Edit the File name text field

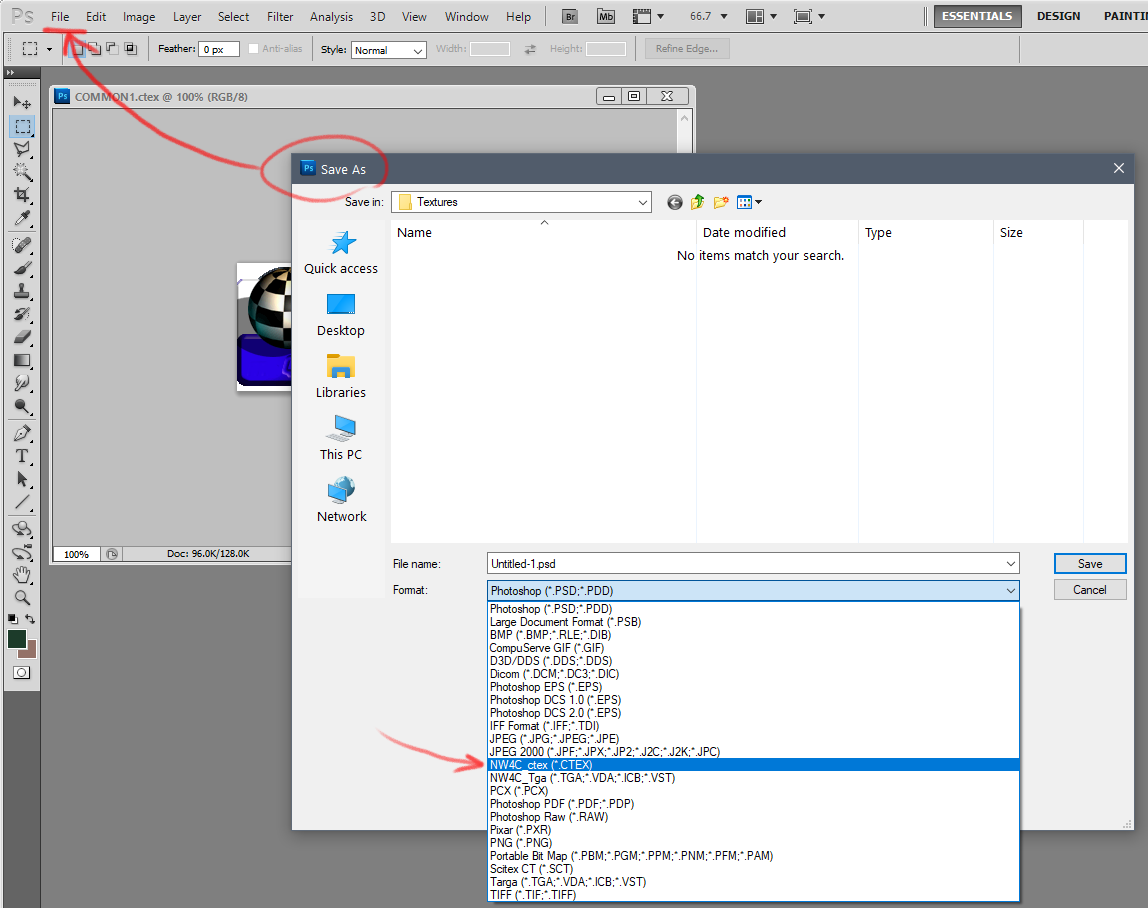point(745,564)
